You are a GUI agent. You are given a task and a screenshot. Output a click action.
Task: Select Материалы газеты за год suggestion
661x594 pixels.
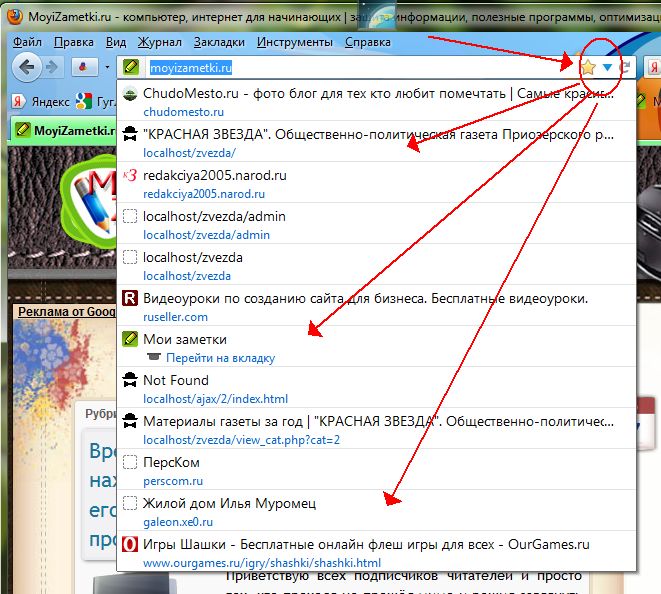377,428
